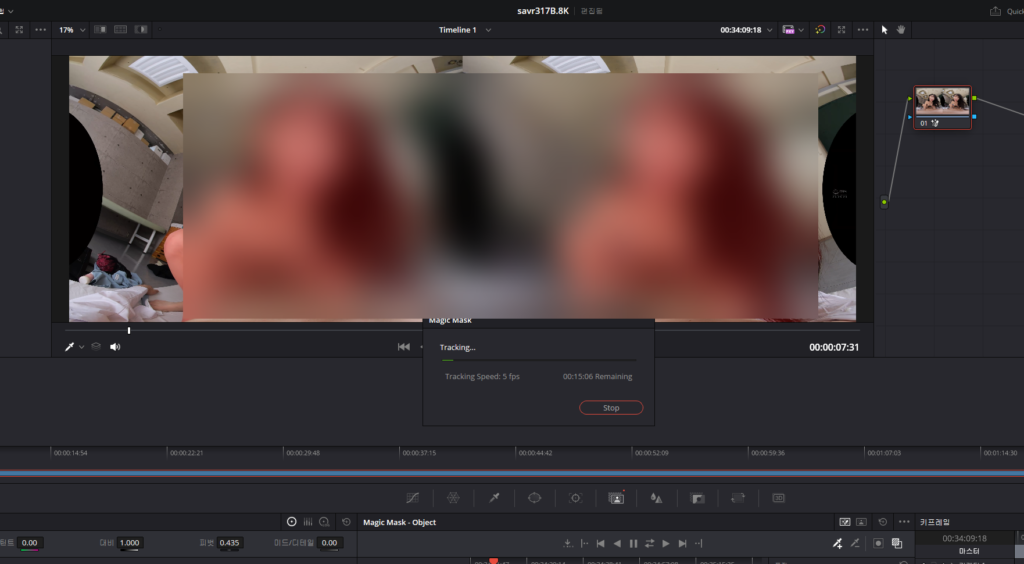The width and height of the screenshot is (1024, 564).
Task: Open the Blur palette
Action: tap(656, 497)
